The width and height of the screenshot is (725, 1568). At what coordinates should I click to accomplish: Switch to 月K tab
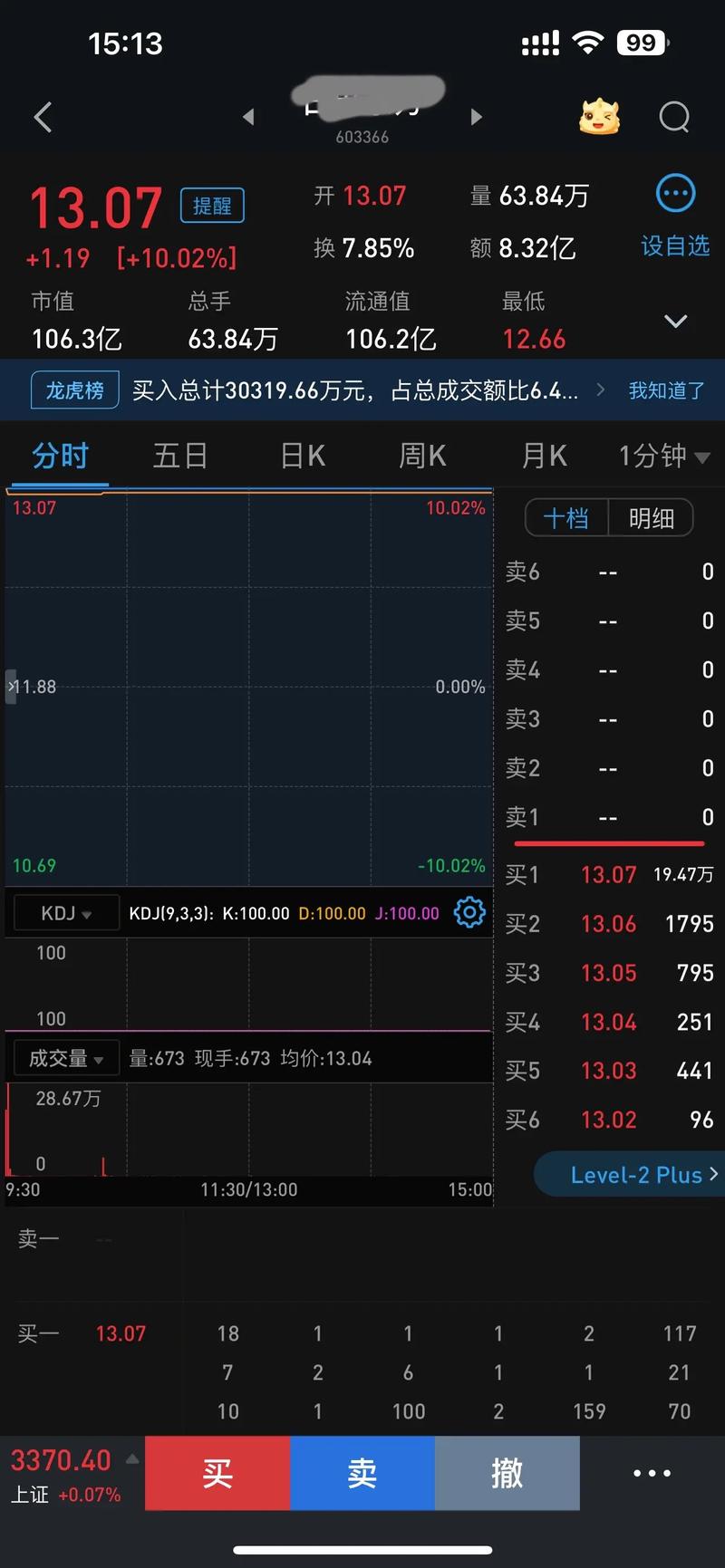(x=544, y=456)
